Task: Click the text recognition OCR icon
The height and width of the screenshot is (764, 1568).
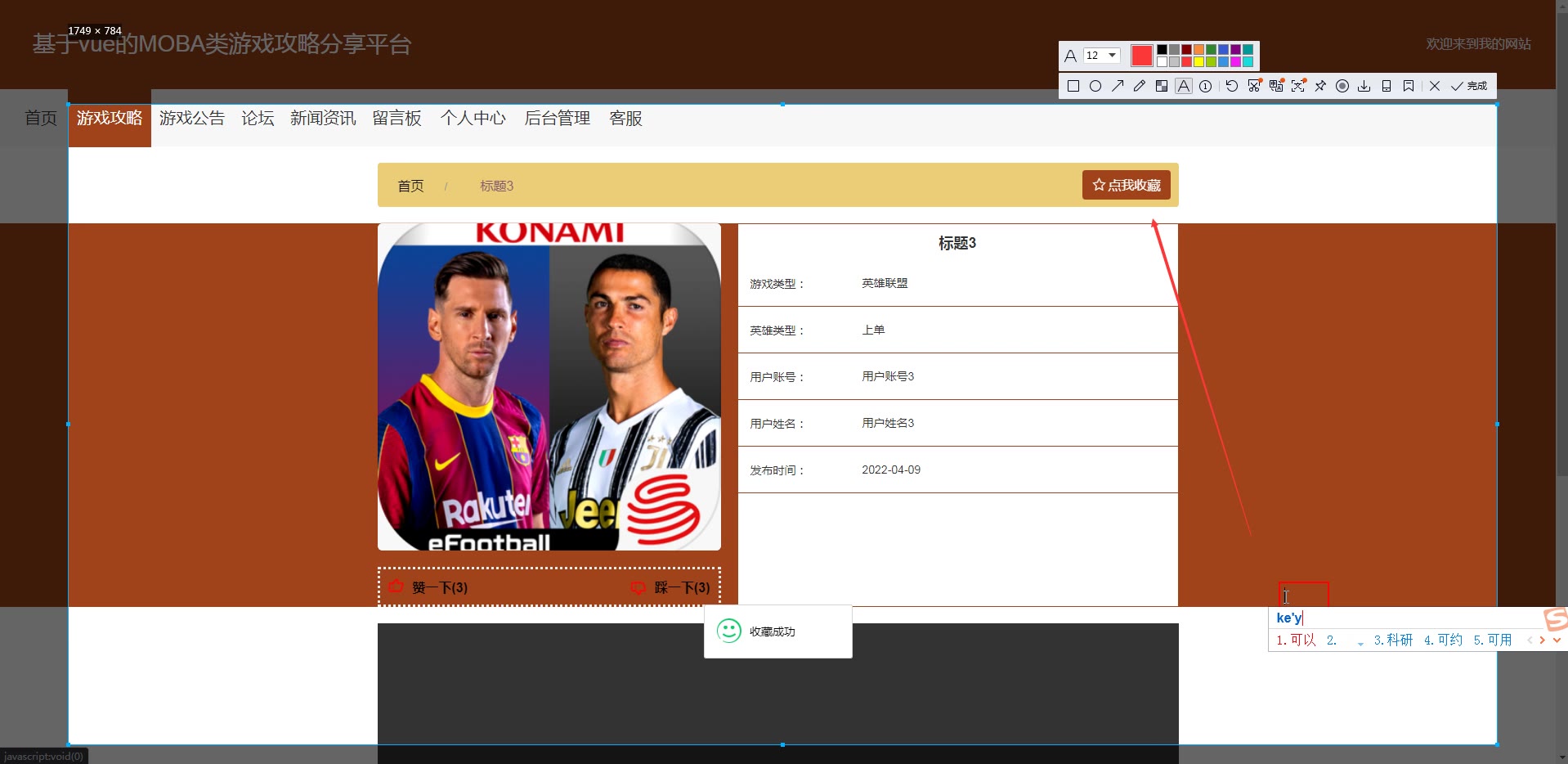Action: 1298,85
